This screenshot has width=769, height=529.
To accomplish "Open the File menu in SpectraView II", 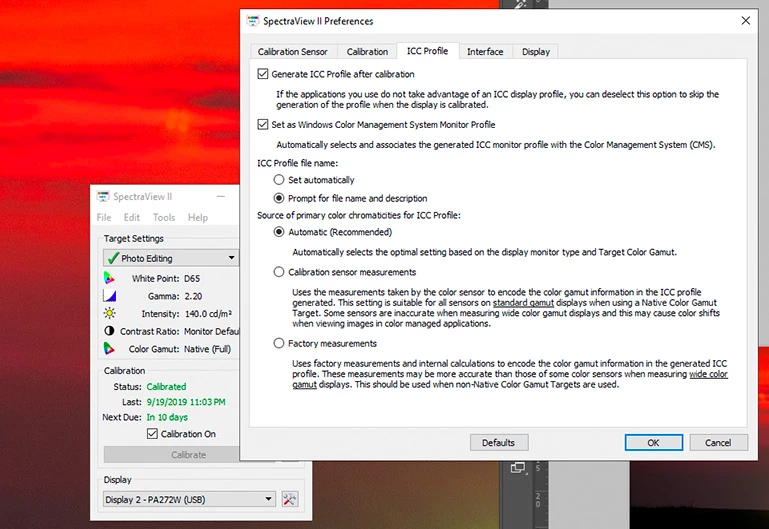I will click(x=104, y=217).
